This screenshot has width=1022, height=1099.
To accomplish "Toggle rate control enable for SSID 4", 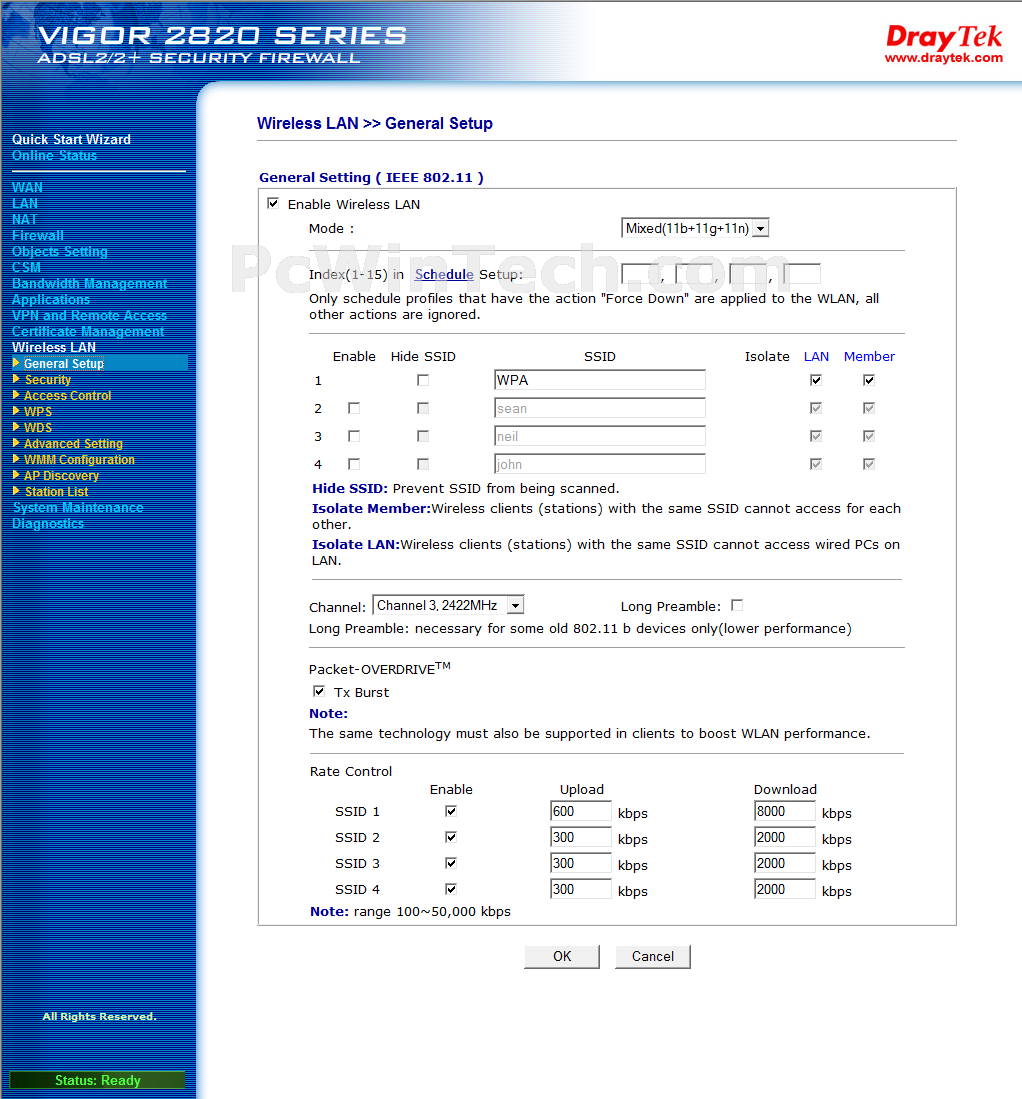I will pos(451,889).
